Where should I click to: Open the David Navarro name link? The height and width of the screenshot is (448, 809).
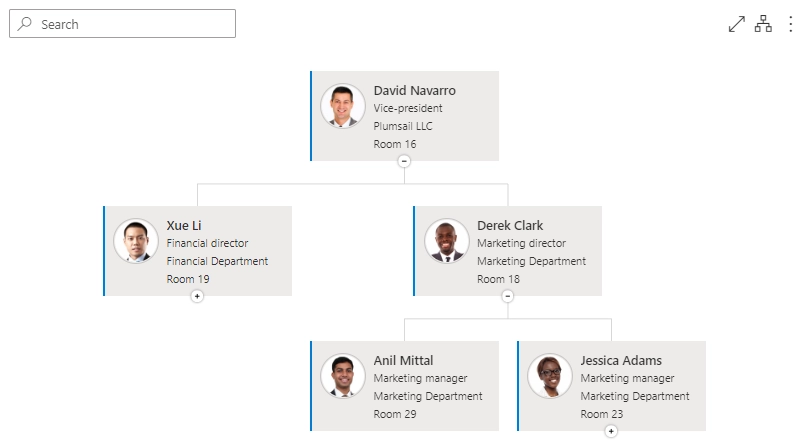[x=414, y=91]
